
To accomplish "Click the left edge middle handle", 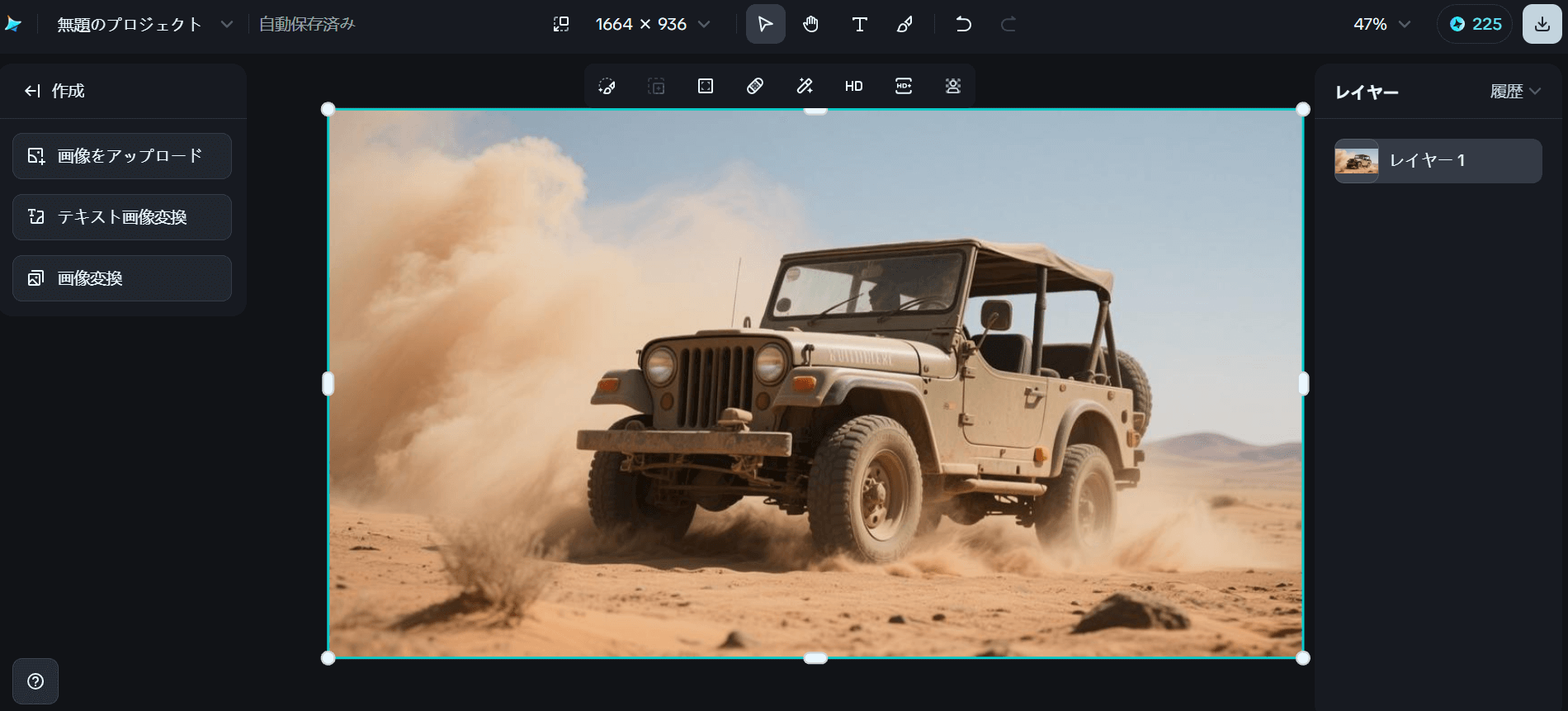I will click(328, 383).
